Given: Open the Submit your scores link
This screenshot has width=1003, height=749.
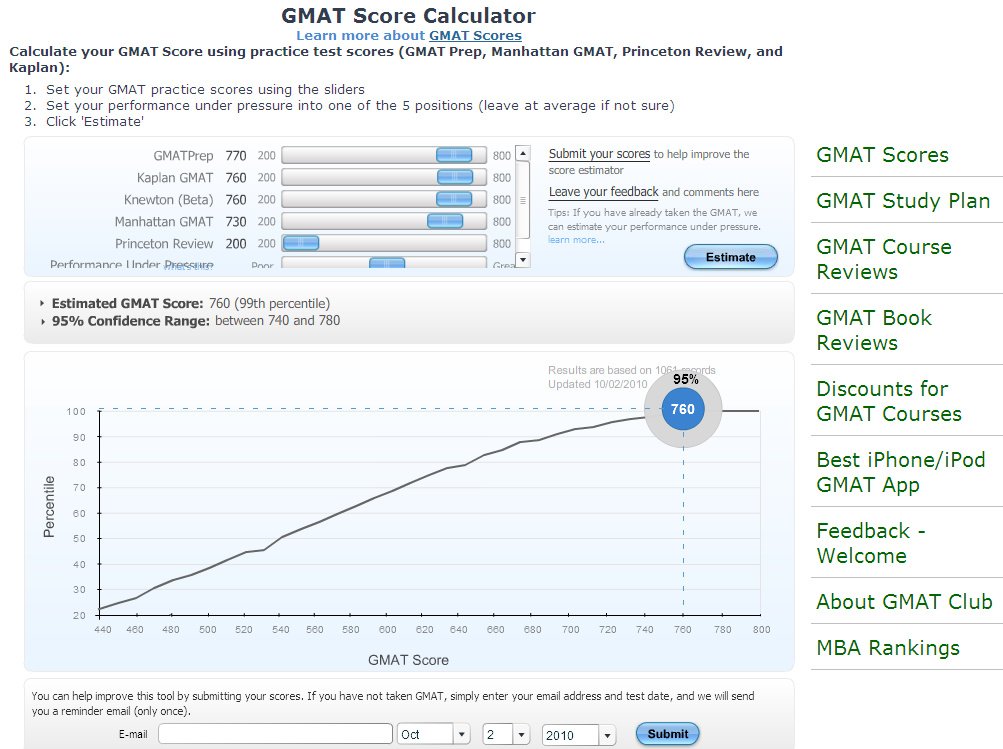Looking at the screenshot, I should [599, 154].
